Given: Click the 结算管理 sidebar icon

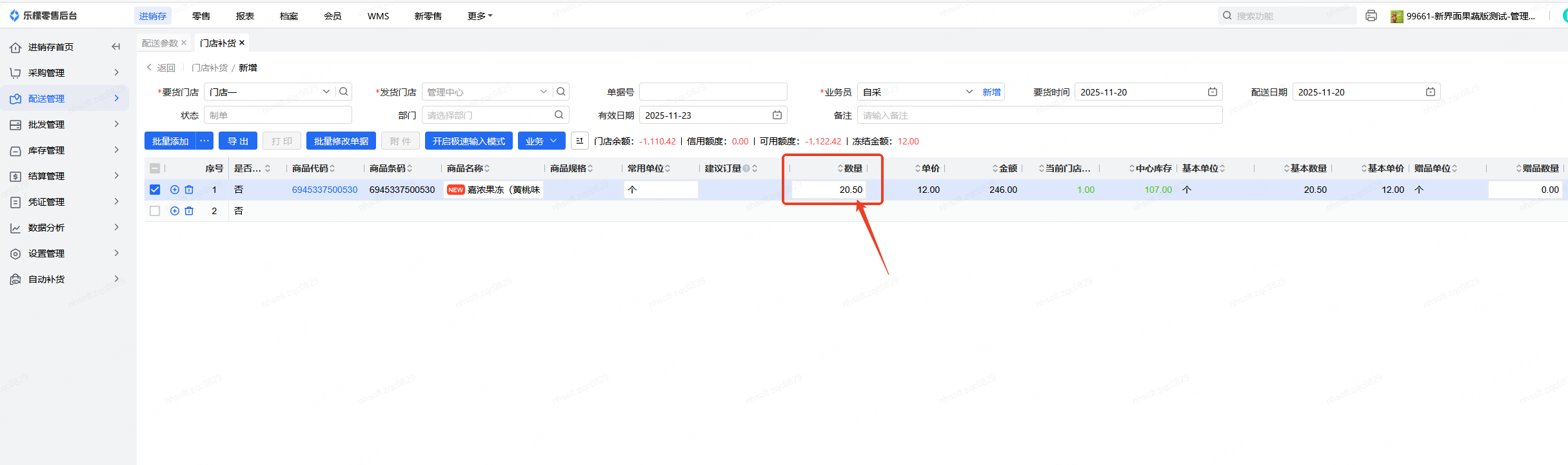Looking at the screenshot, I should (x=15, y=176).
